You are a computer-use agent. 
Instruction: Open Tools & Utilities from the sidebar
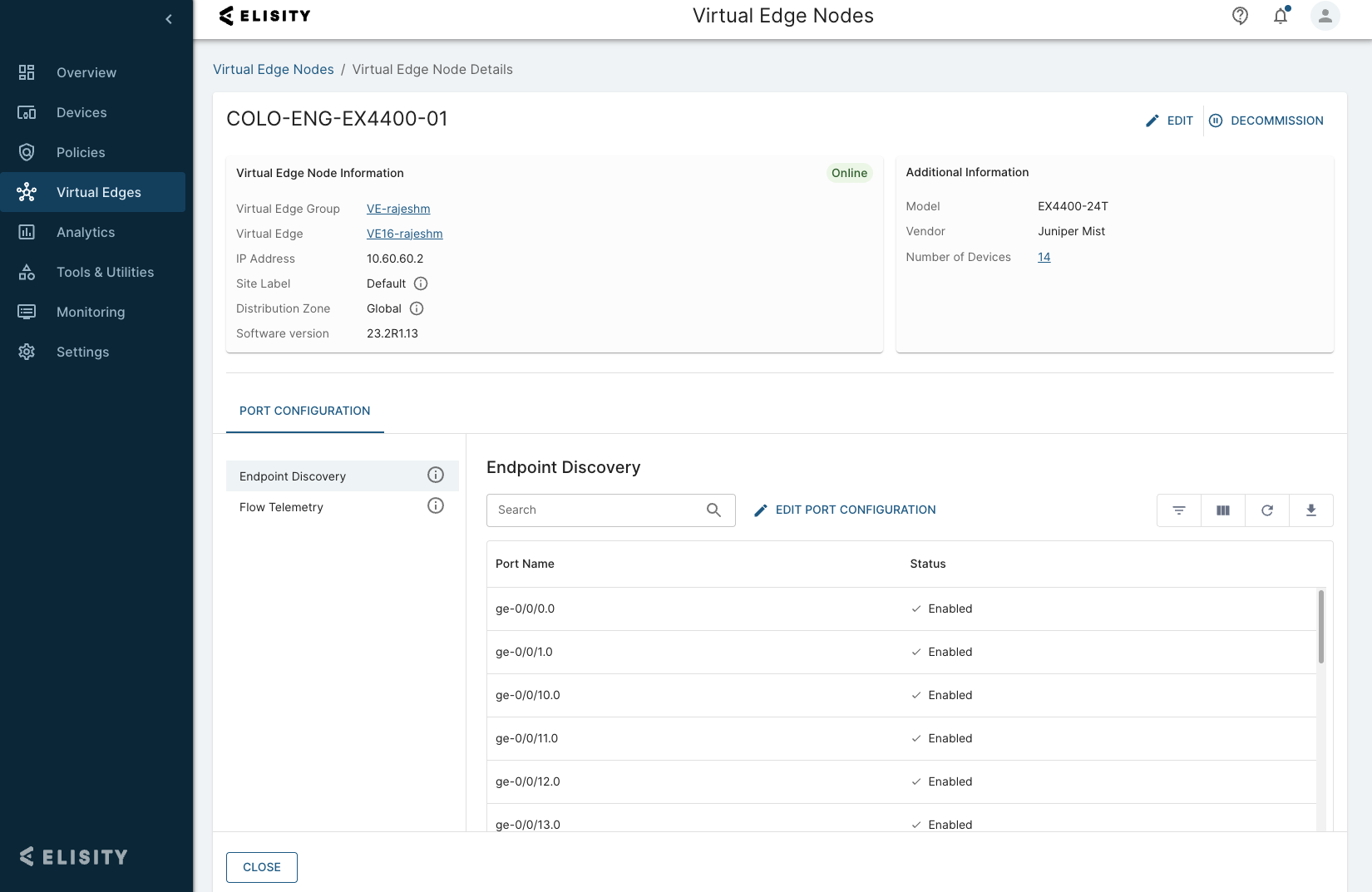point(105,272)
